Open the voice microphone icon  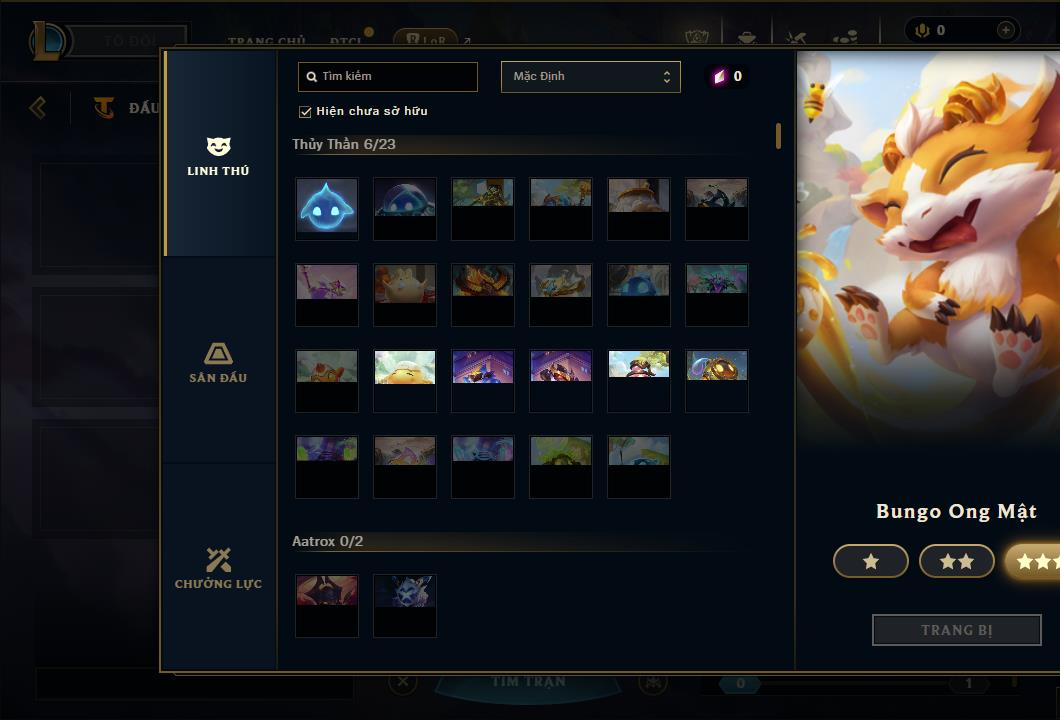922,30
